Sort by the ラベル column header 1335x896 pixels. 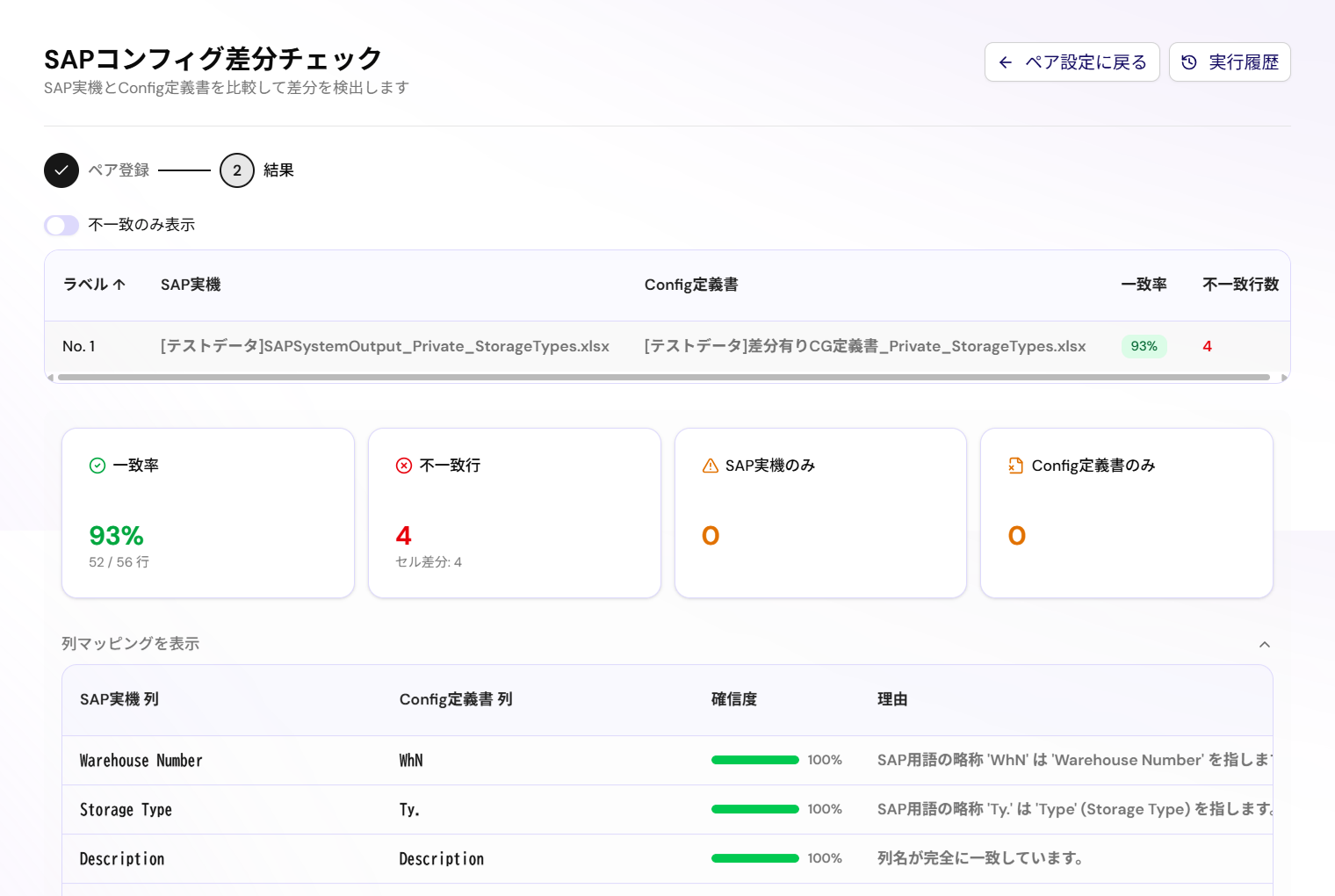pyautogui.click(x=94, y=285)
